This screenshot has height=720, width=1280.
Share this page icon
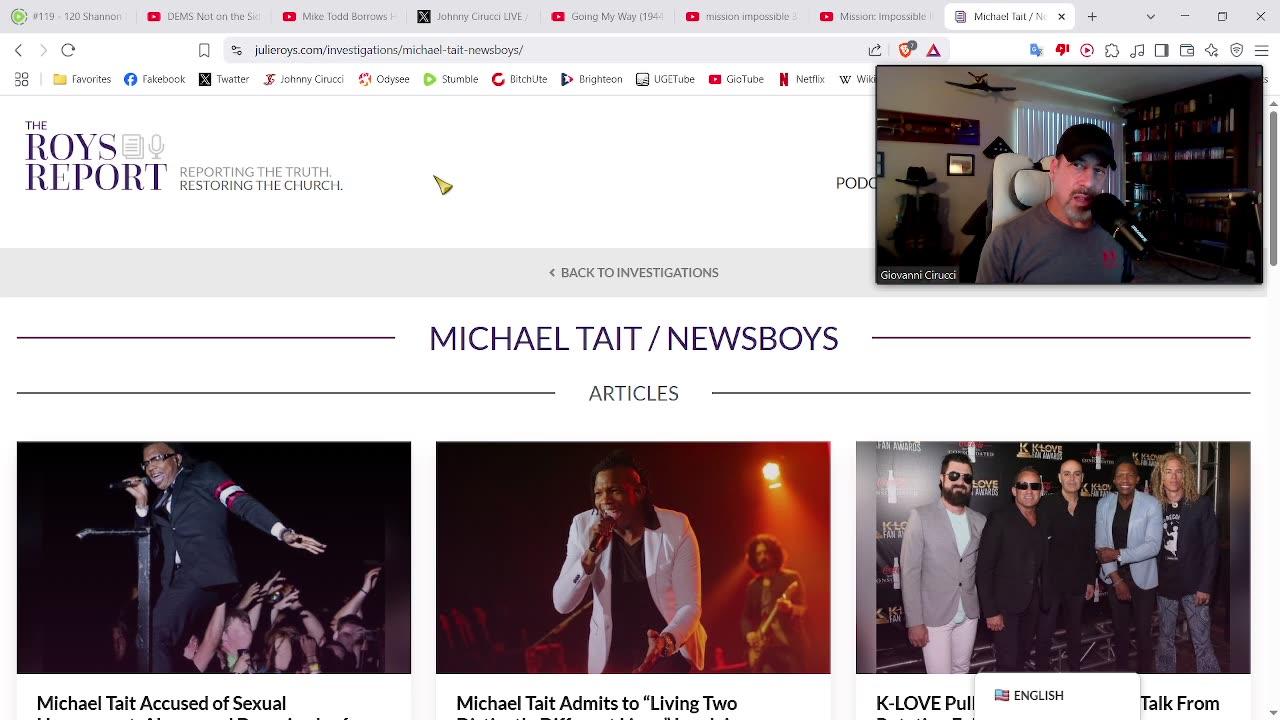(x=875, y=50)
